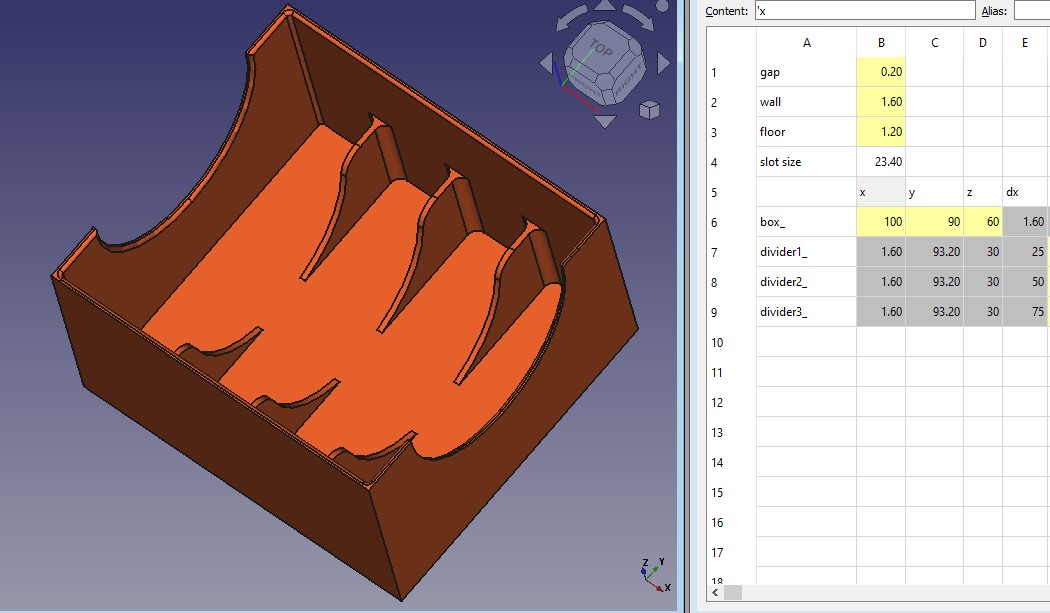1050x613 pixels.
Task: Roll view with the clockwise curved arrow
Action: pyautogui.click(x=639, y=17)
